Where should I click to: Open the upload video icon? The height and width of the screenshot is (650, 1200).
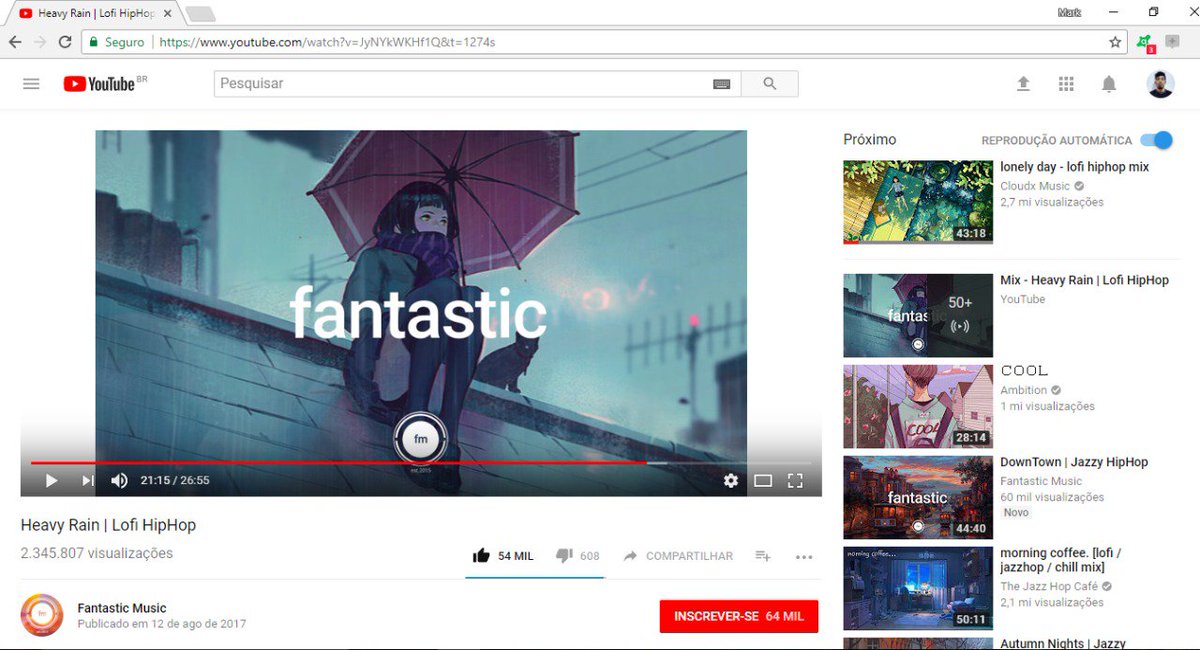(x=1023, y=85)
